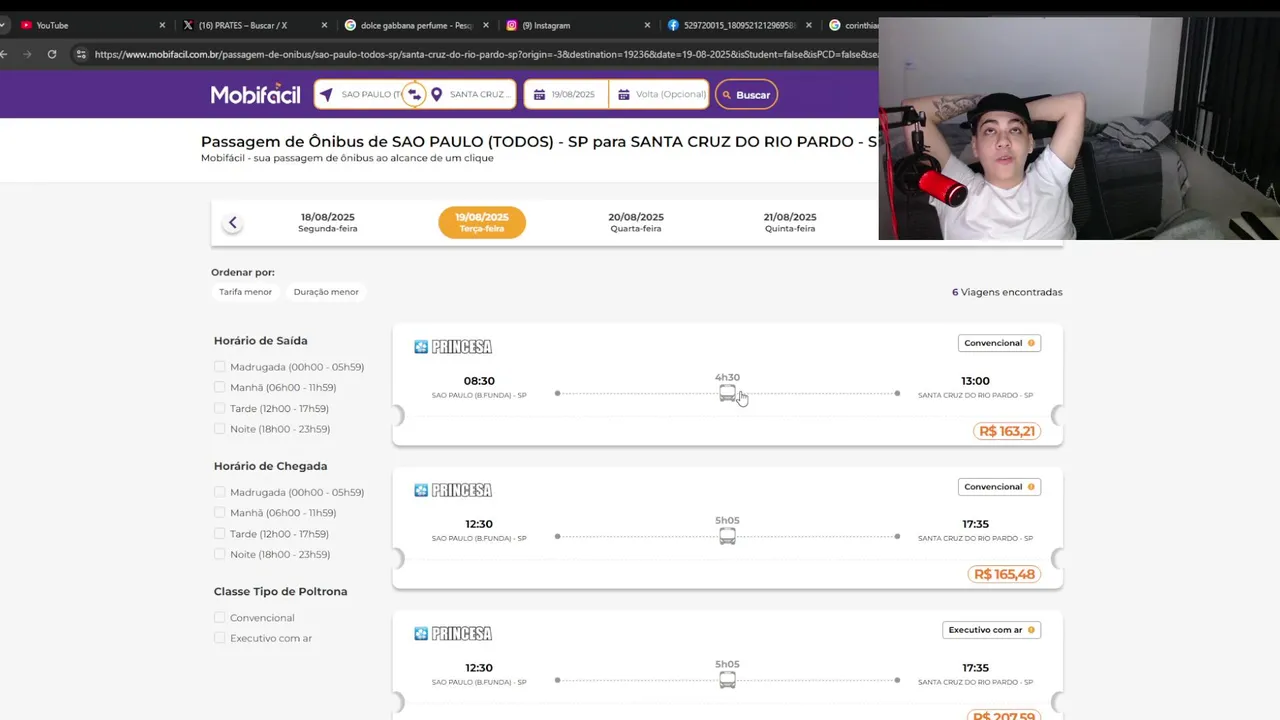Check departure Manhã (06h00 - 11h59)
Screen dimensions: 1280x720
click(x=219, y=387)
